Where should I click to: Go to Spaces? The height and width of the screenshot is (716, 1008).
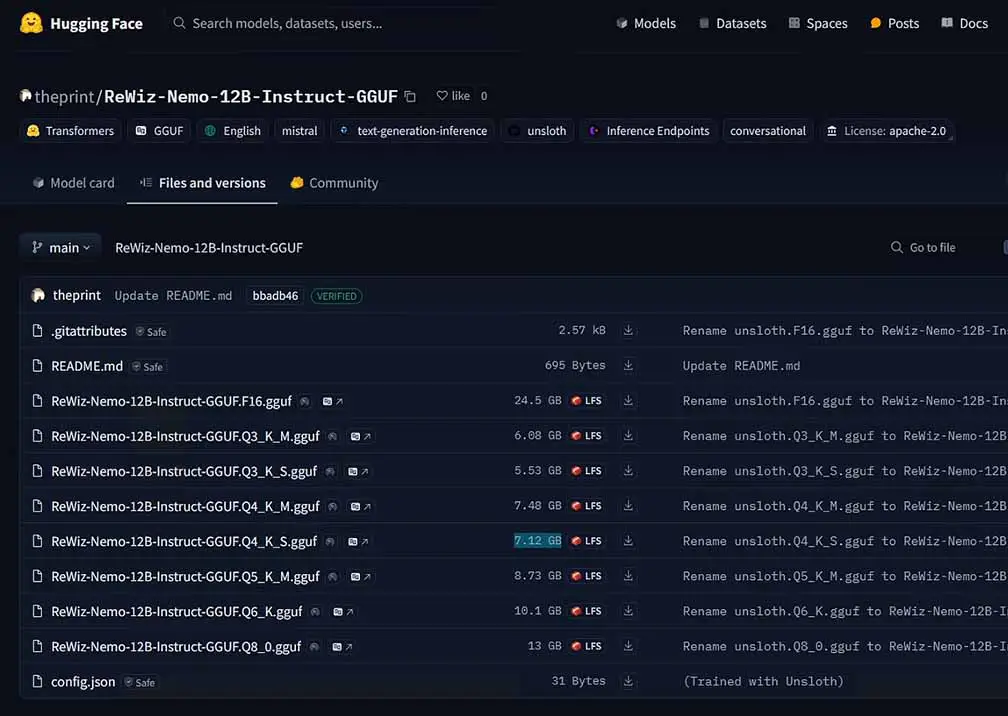click(818, 23)
